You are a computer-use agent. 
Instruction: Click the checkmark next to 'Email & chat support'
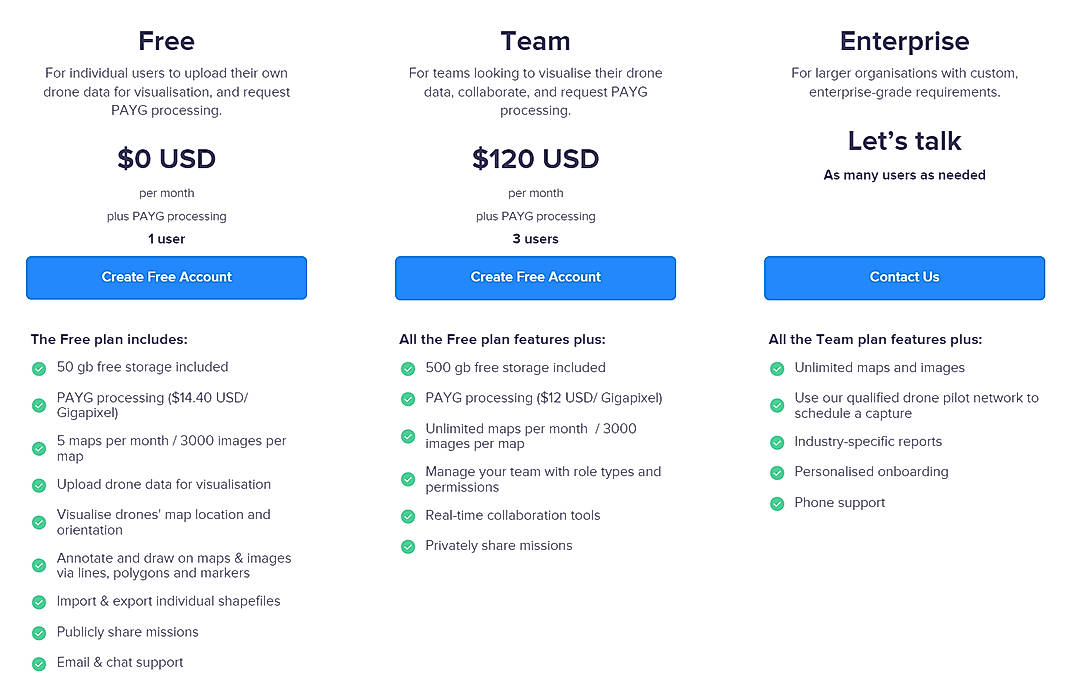point(38,663)
